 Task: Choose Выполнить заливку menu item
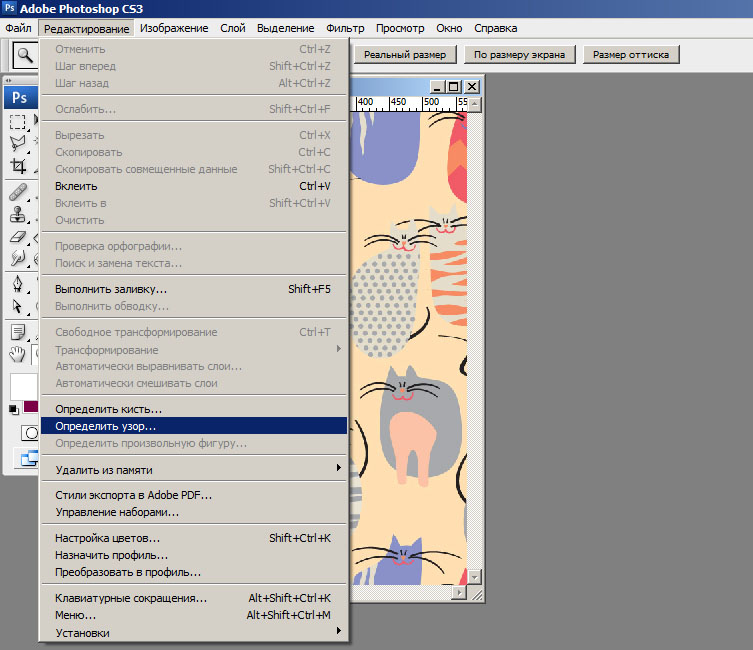[194, 289]
